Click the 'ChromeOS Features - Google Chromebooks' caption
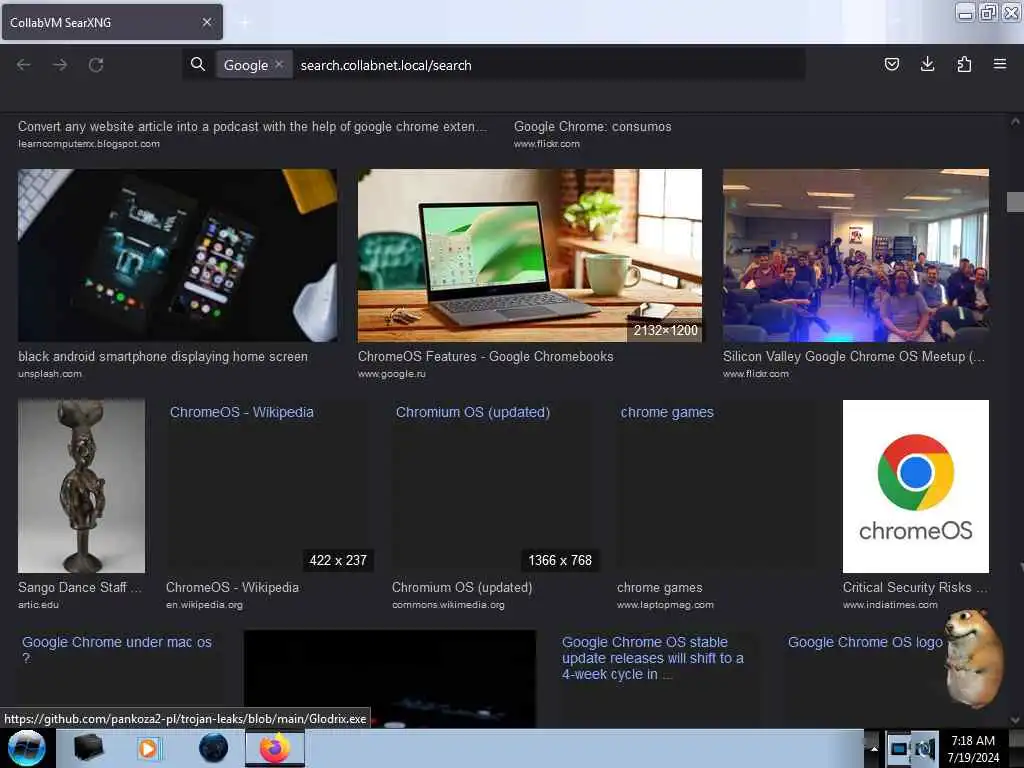Screen dimensions: 1024x768 tap(485, 357)
